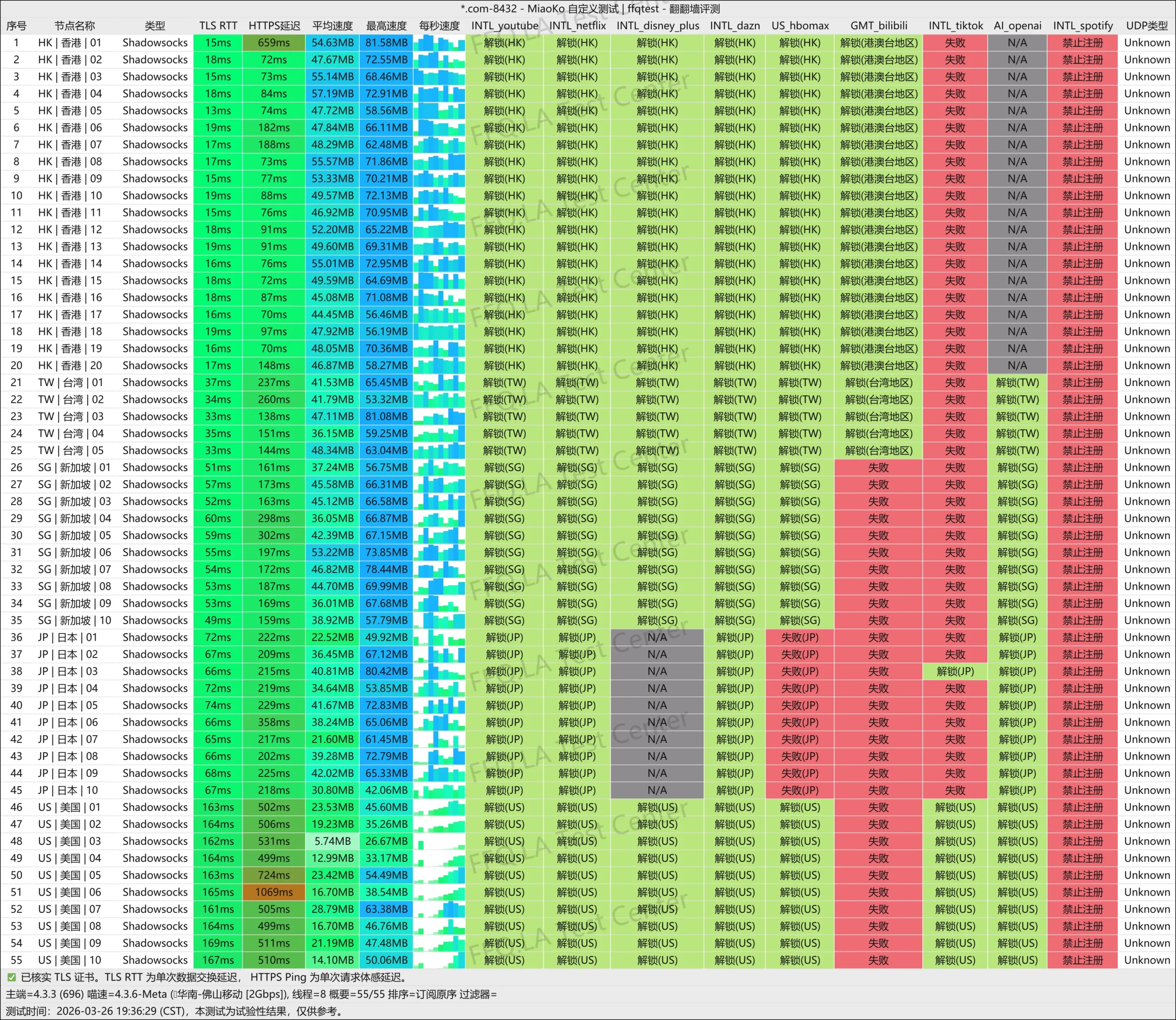Viewport: 1176px width, 1020px height.
Task: Click the per-second speed chart for row 1
Action: click(x=439, y=43)
